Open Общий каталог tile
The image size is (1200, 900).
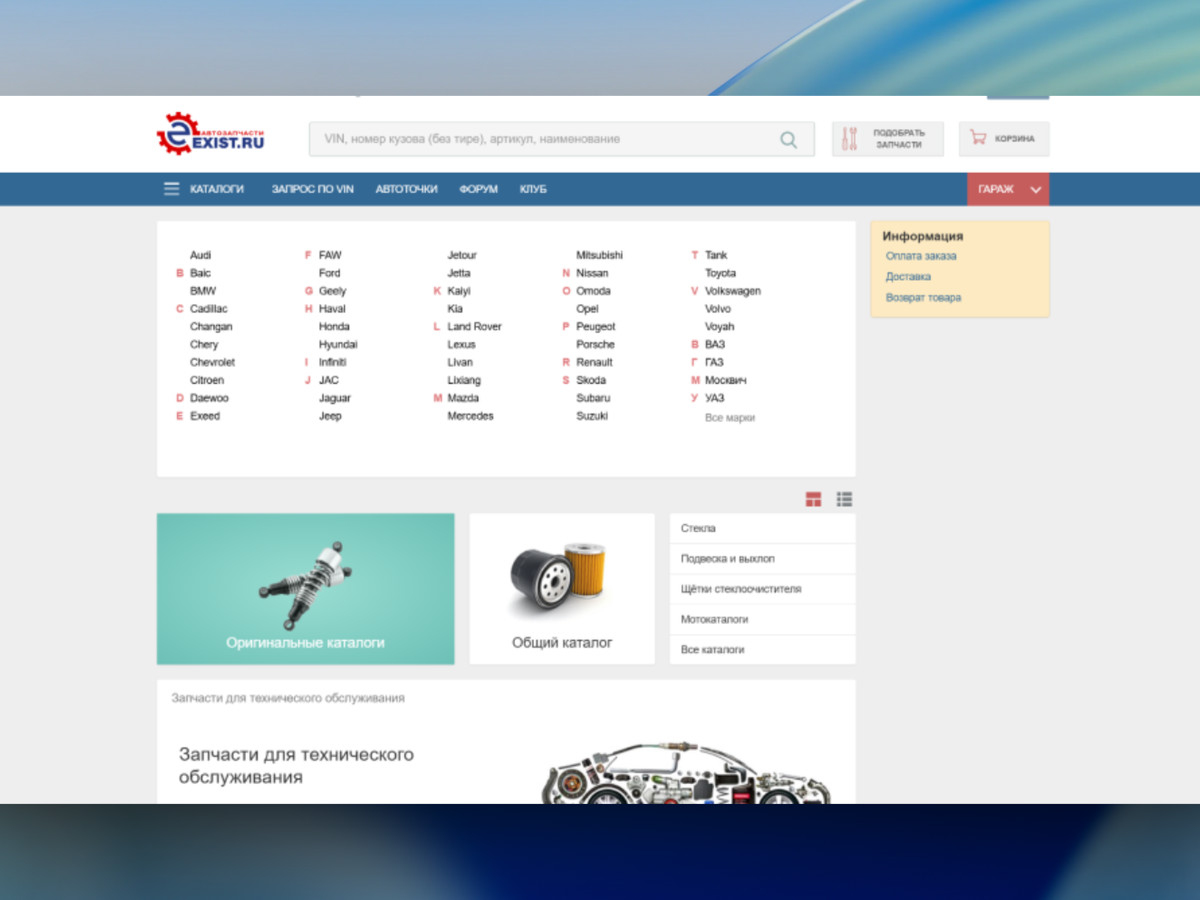click(x=562, y=589)
